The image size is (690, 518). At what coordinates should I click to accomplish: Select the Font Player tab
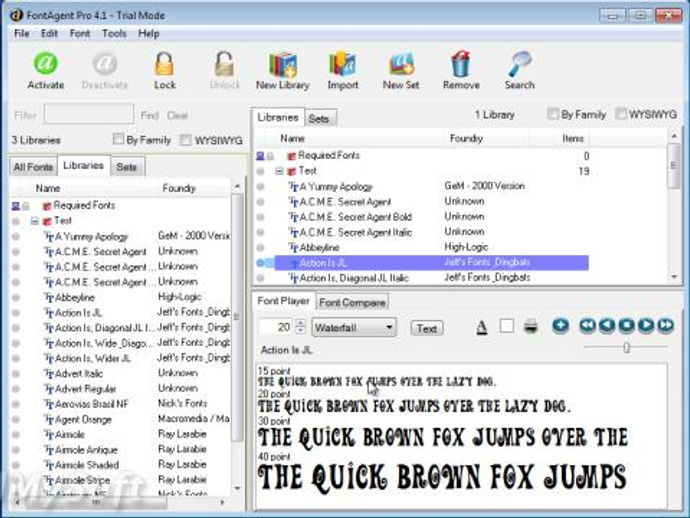click(283, 301)
